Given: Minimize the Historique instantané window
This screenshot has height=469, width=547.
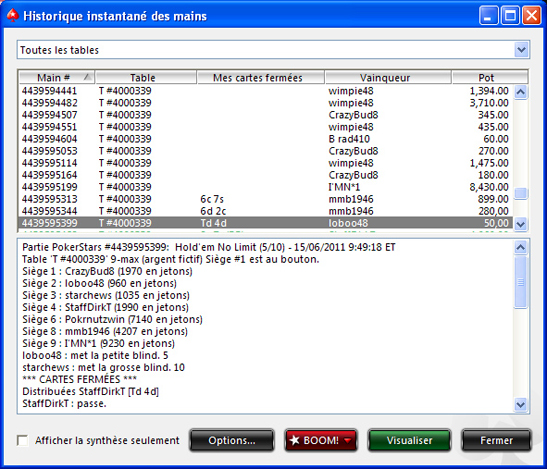Looking at the screenshot, I should tap(488, 15).
